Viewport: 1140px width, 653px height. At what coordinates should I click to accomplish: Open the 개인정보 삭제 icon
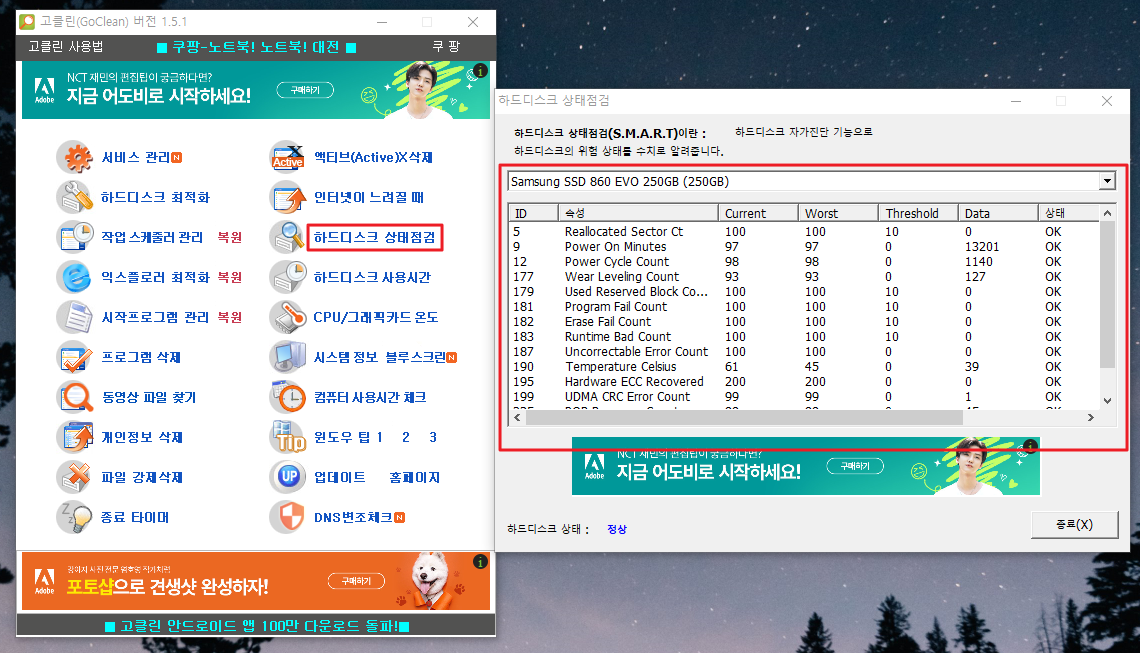point(75,437)
